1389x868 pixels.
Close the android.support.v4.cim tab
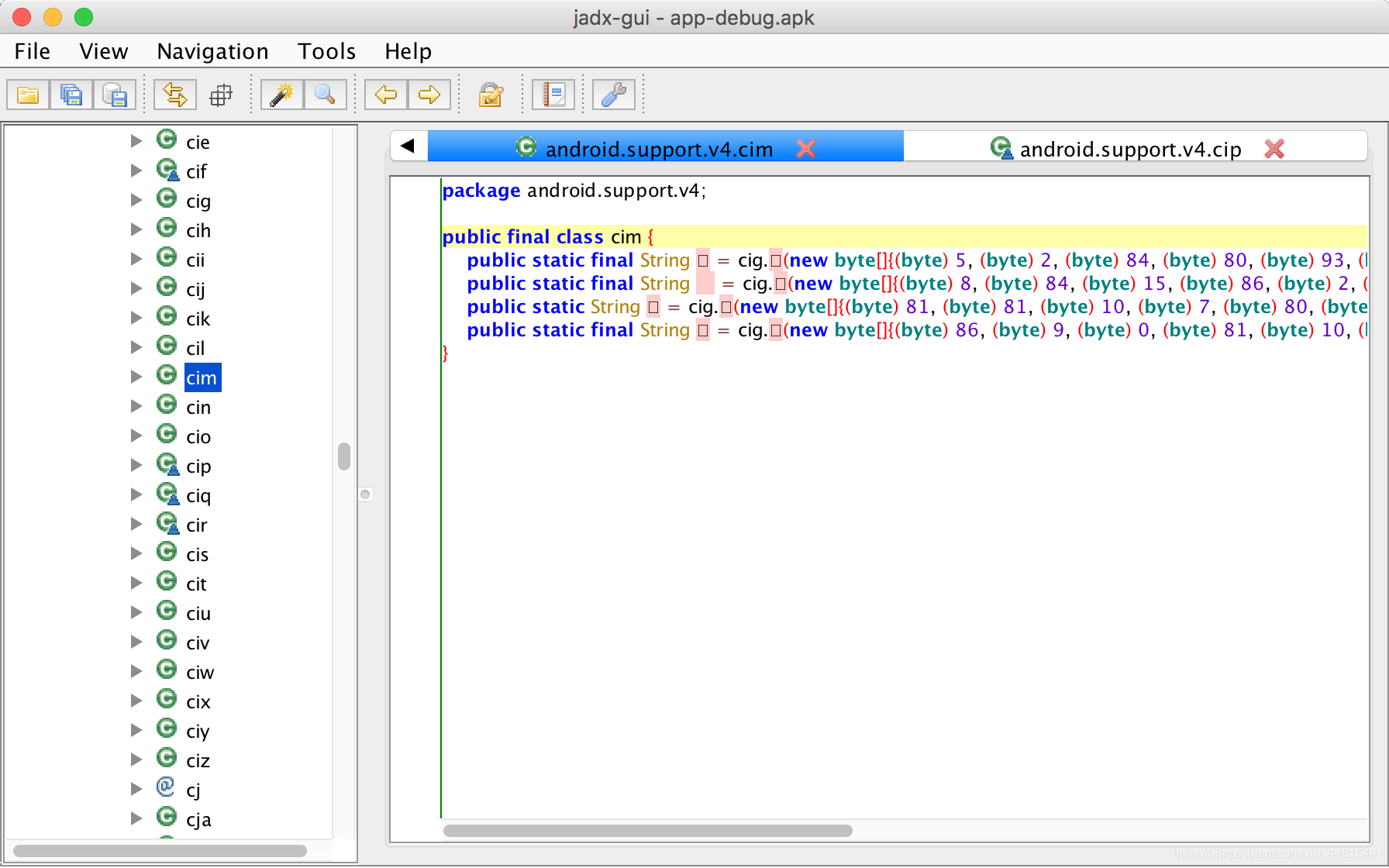coord(806,148)
